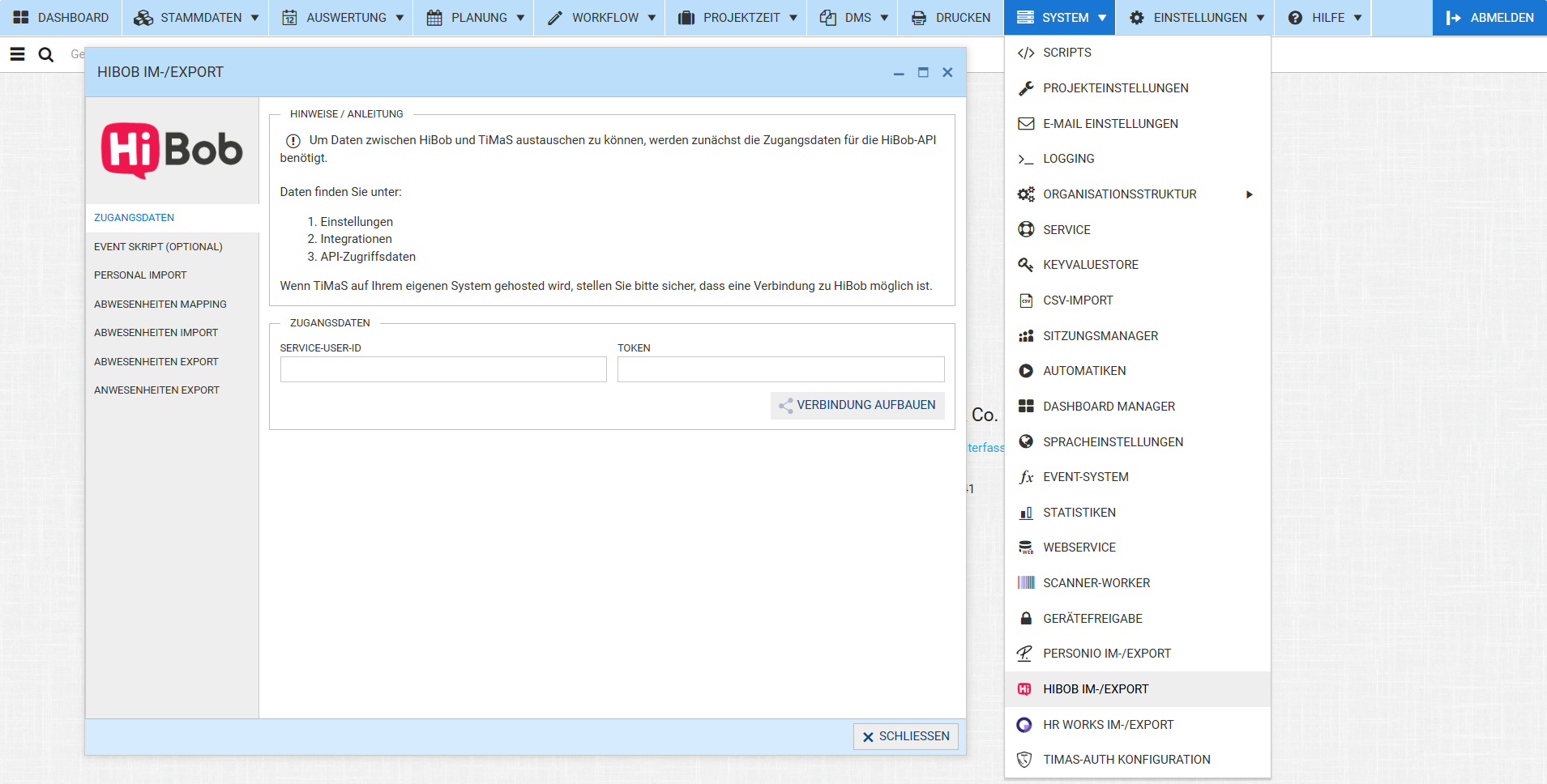
Task: Select the Abwesenheiten Import tab
Action: pyautogui.click(x=172, y=333)
